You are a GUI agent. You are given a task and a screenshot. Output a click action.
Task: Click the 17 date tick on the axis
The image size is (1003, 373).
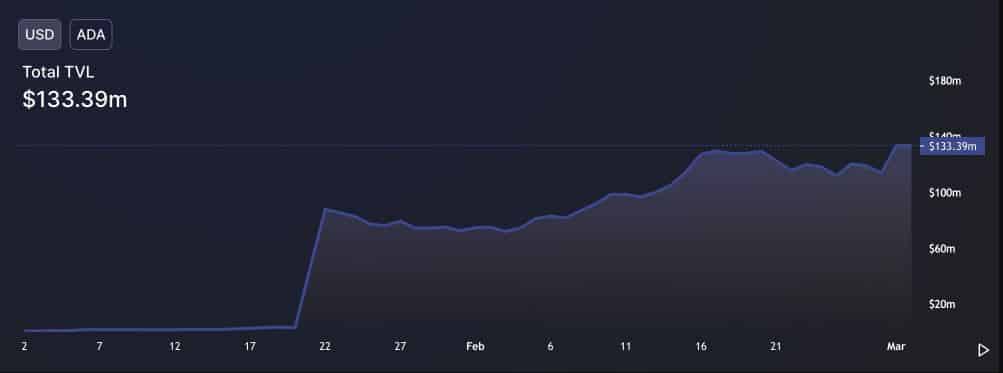[x=249, y=346]
